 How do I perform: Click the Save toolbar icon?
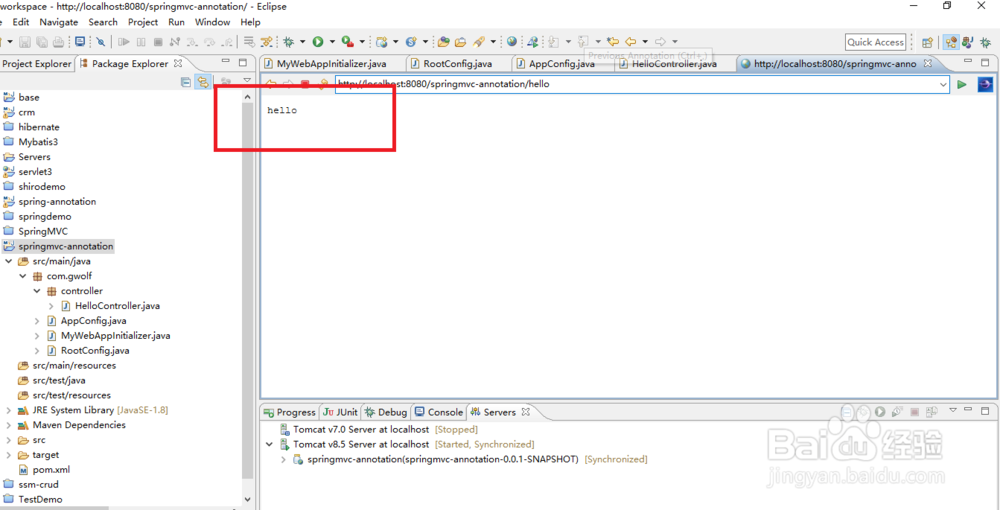pyautogui.click(x=25, y=42)
